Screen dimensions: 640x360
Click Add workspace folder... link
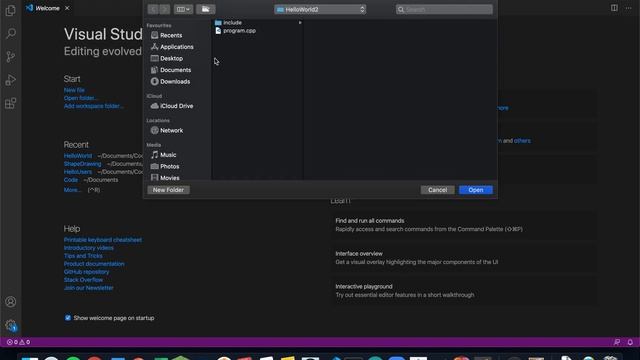point(93,106)
